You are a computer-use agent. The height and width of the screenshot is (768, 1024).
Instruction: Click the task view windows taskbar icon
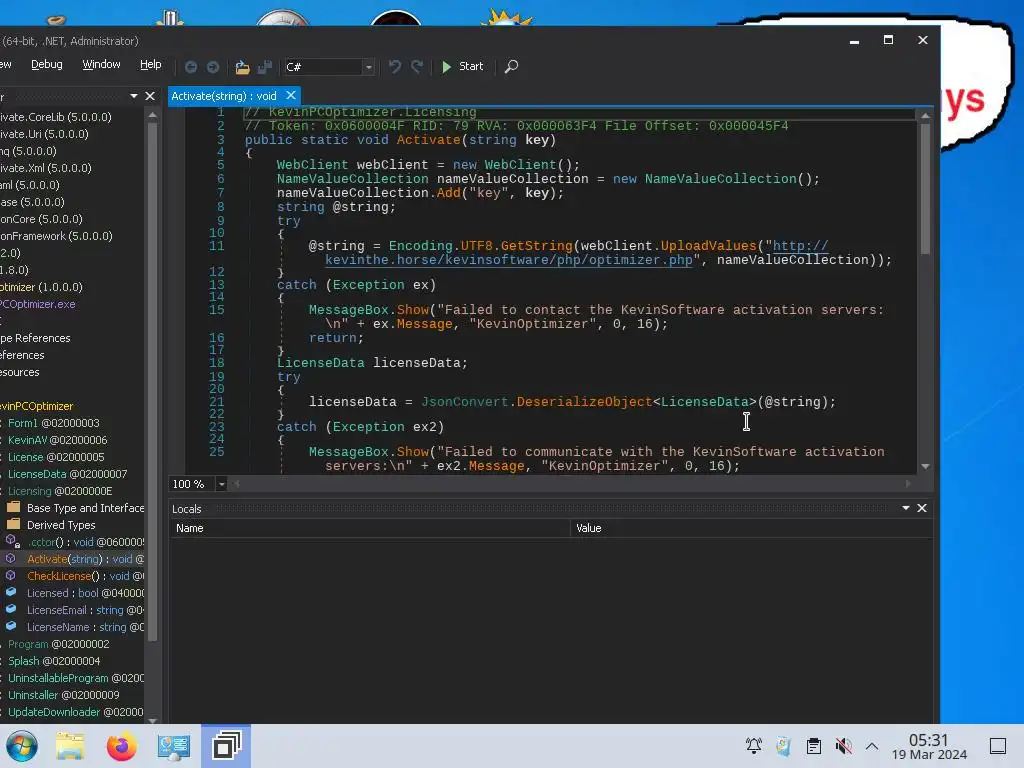tap(226, 746)
